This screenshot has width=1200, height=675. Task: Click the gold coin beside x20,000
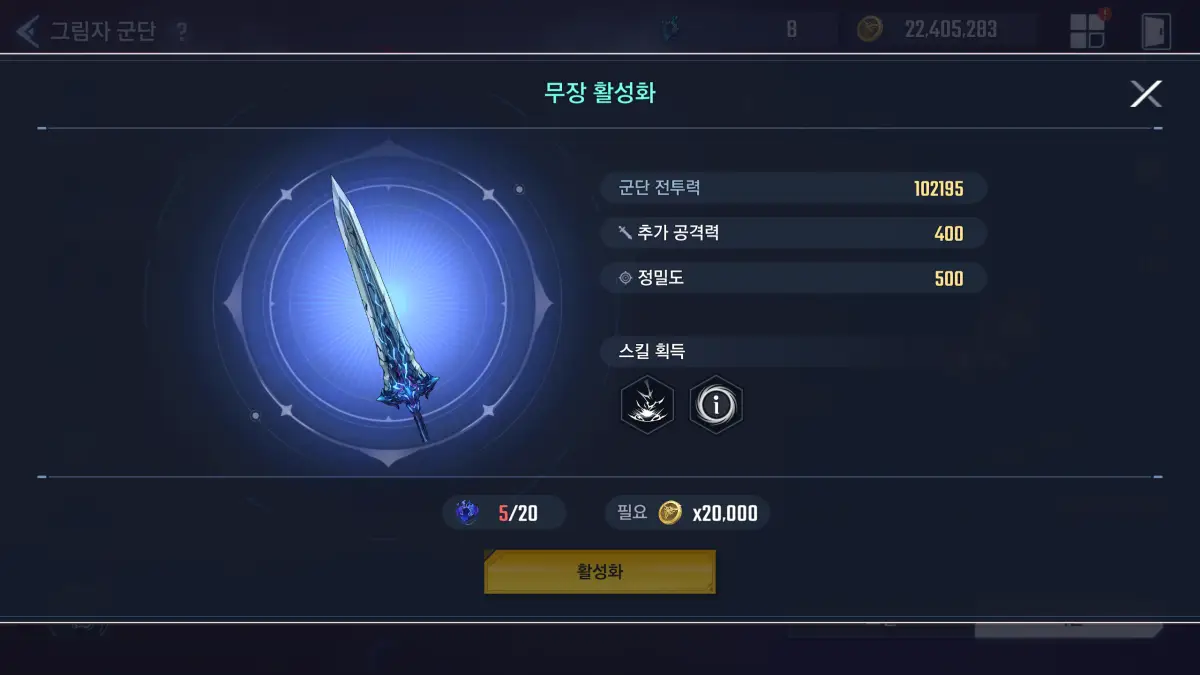[671, 514]
